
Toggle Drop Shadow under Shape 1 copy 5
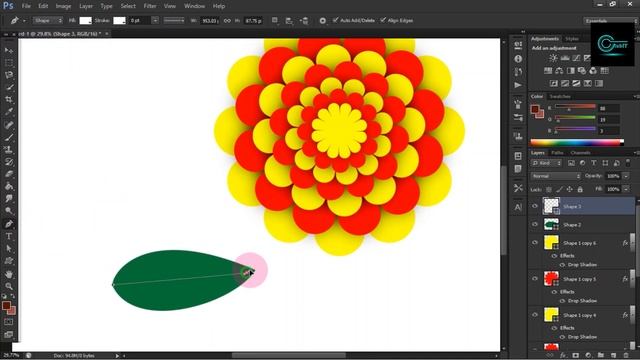coord(562,301)
